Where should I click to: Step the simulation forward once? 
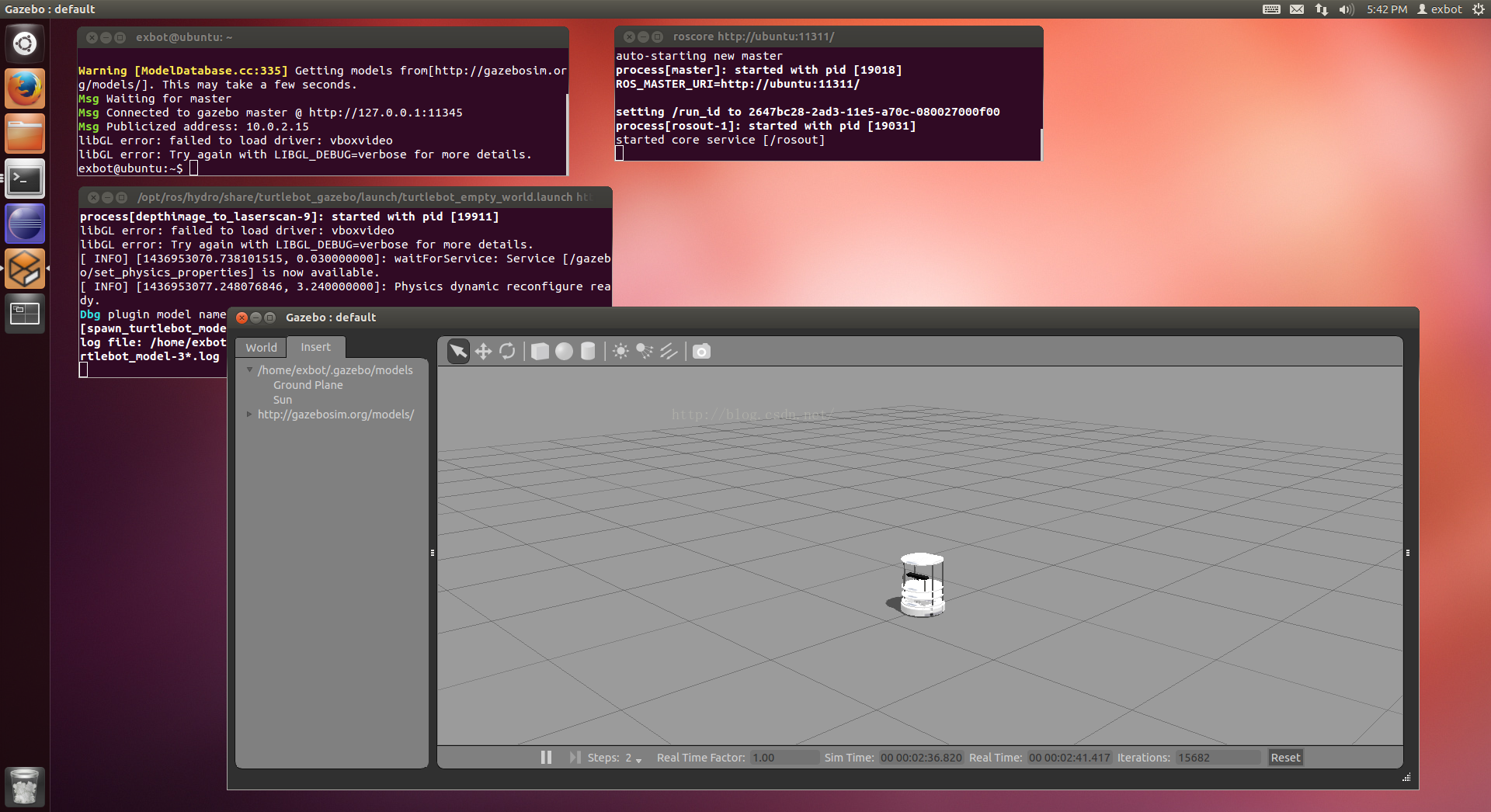coord(575,757)
